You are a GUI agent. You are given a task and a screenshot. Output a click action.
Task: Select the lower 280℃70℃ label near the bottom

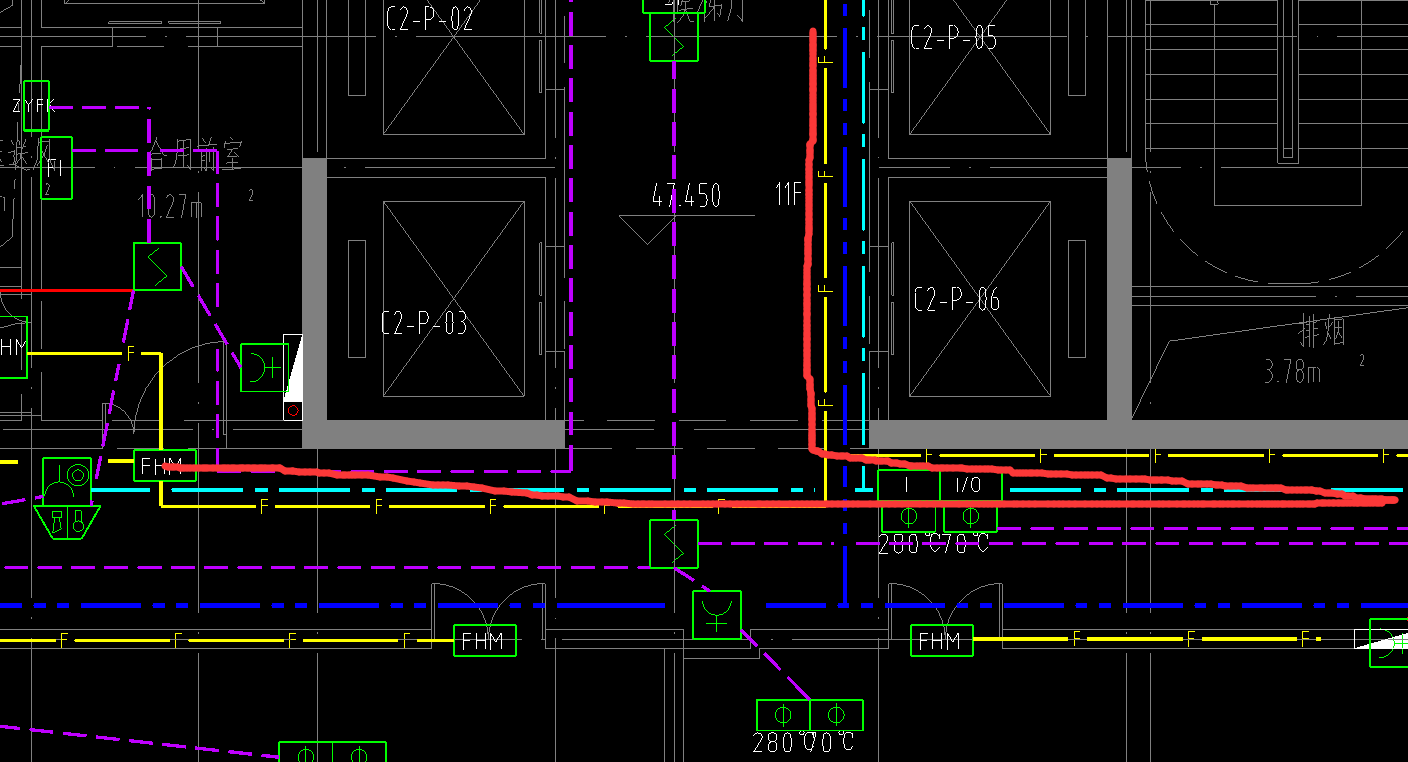point(803,742)
